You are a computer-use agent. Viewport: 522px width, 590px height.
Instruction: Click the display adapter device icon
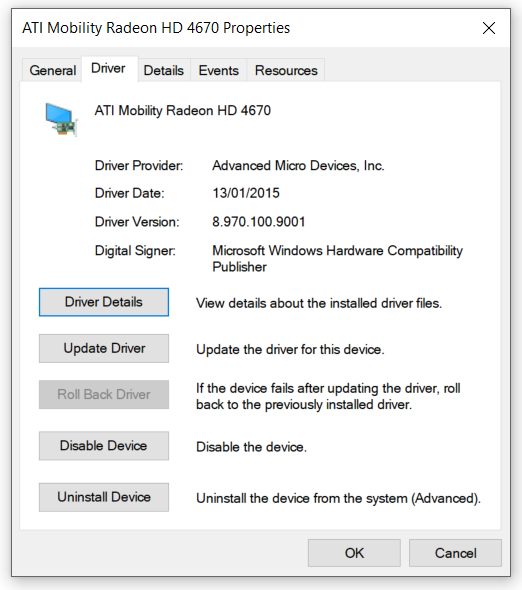61,119
